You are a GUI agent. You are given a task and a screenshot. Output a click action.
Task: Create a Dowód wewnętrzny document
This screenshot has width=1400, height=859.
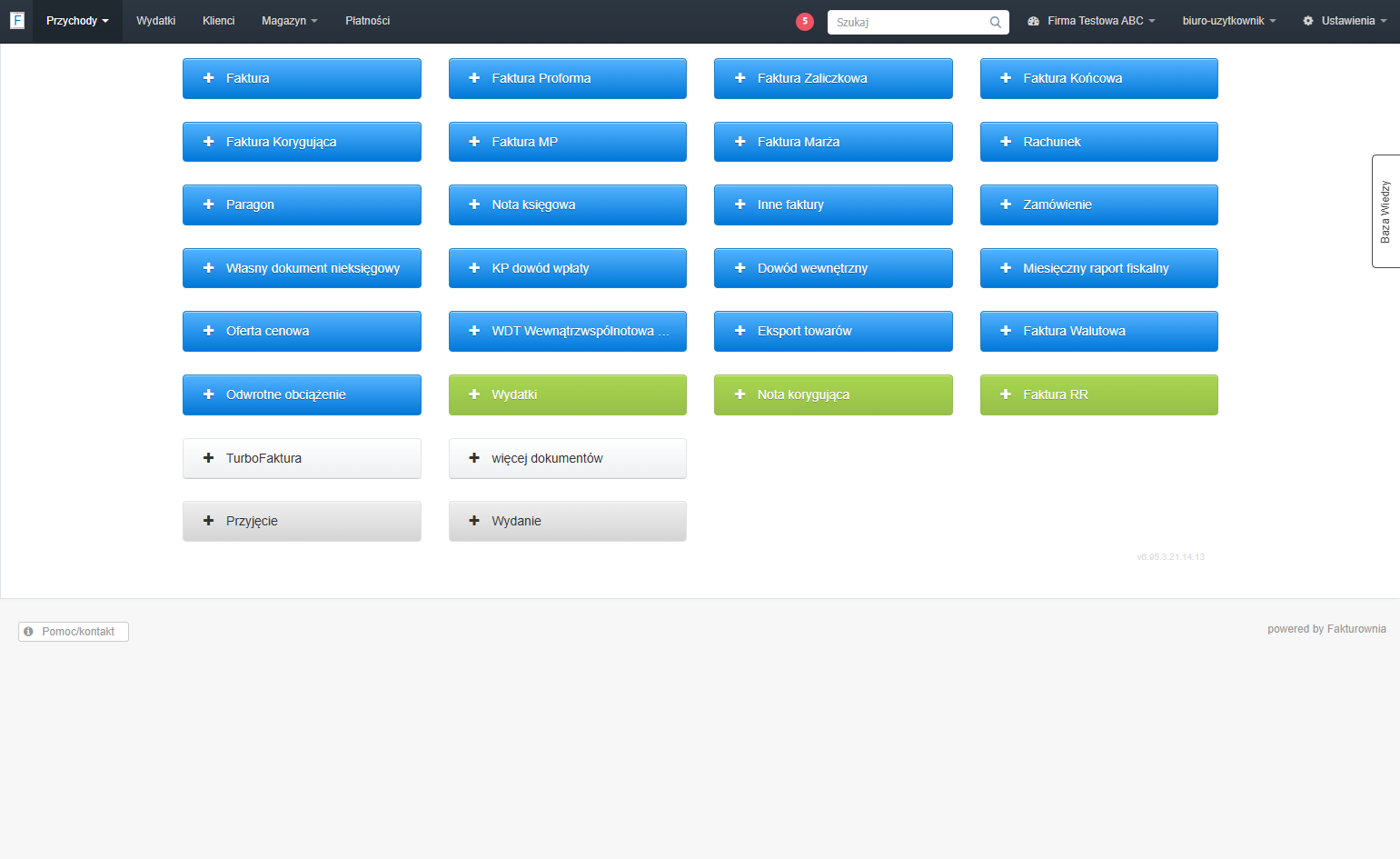(833, 268)
